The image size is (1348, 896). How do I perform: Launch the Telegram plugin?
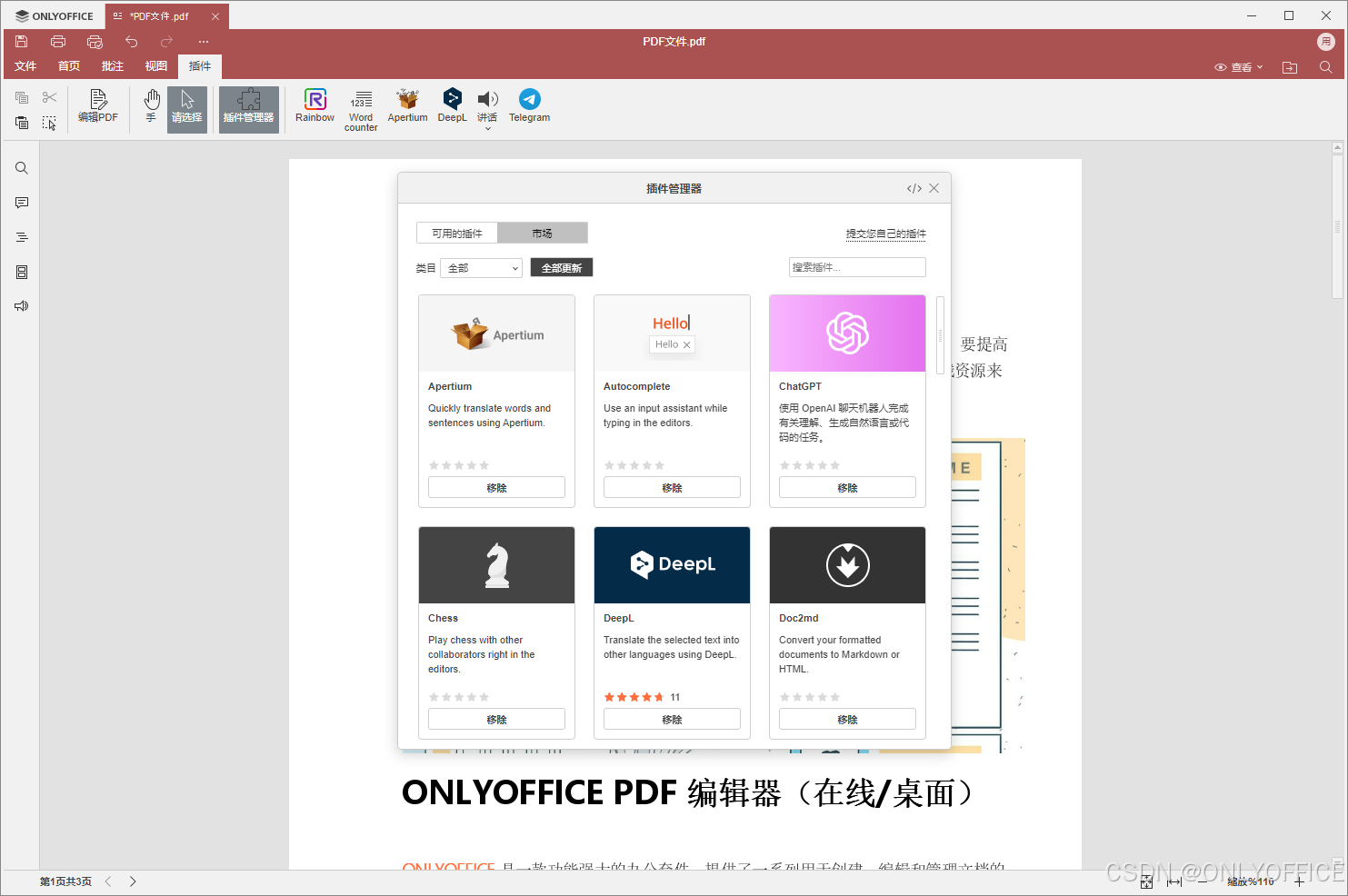[529, 106]
